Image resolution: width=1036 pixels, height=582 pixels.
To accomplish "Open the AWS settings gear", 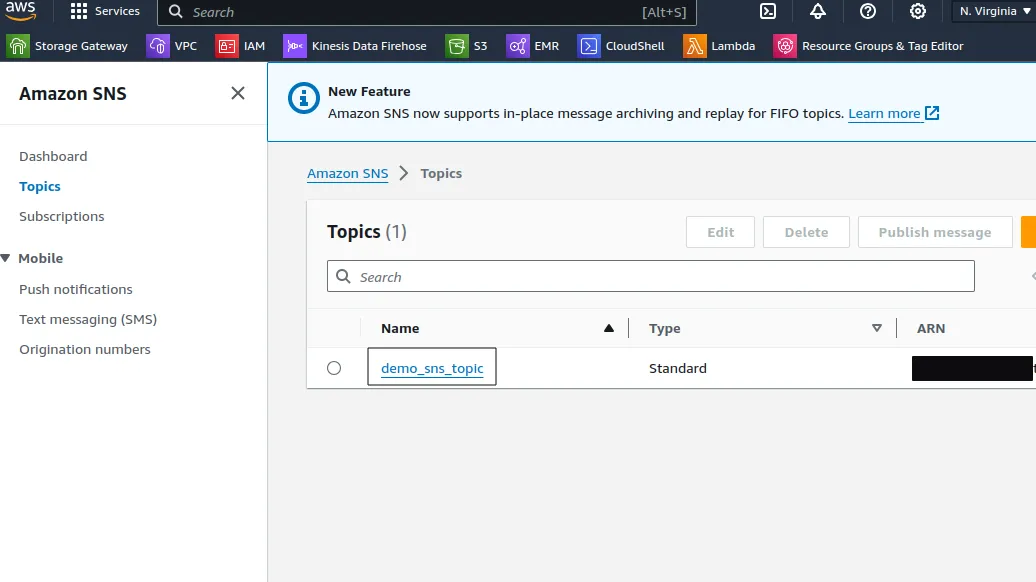I will [917, 12].
